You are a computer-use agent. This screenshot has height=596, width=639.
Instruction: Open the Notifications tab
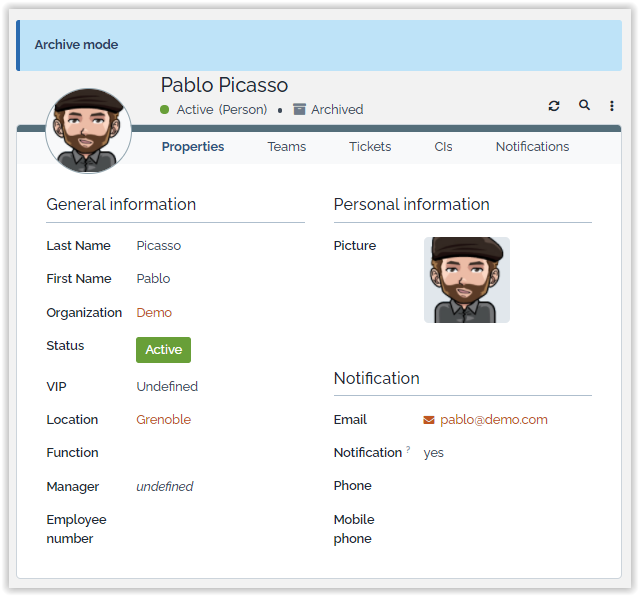[x=532, y=146]
